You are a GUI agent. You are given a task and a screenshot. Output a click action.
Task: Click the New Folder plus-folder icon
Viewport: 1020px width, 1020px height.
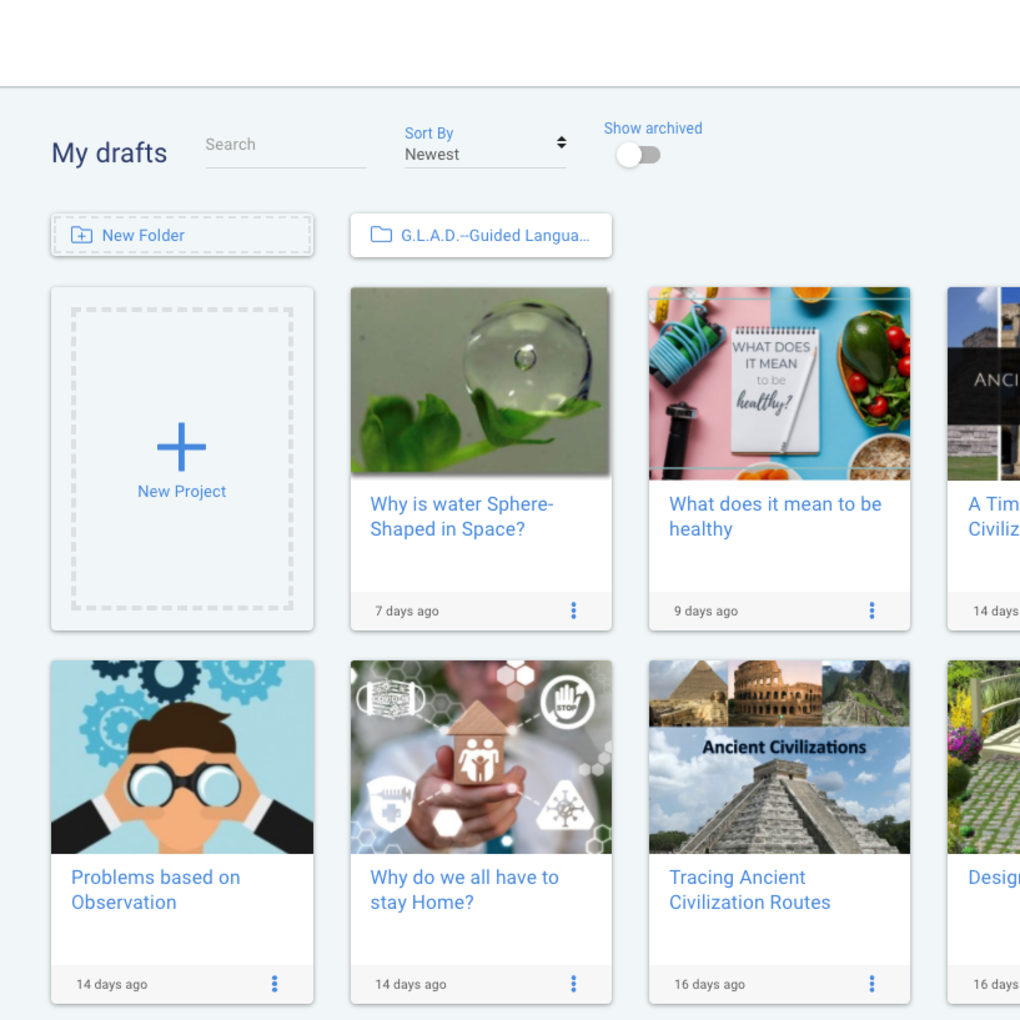(x=82, y=235)
